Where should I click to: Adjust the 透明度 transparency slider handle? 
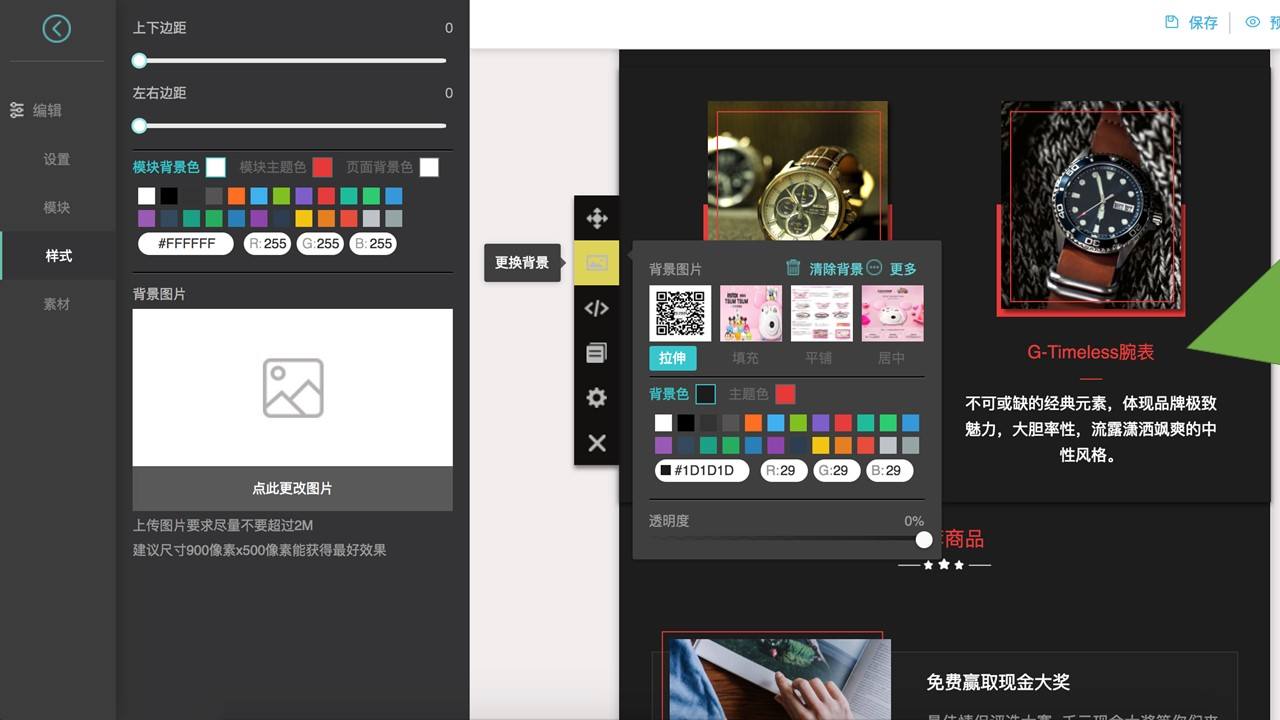(x=924, y=540)
